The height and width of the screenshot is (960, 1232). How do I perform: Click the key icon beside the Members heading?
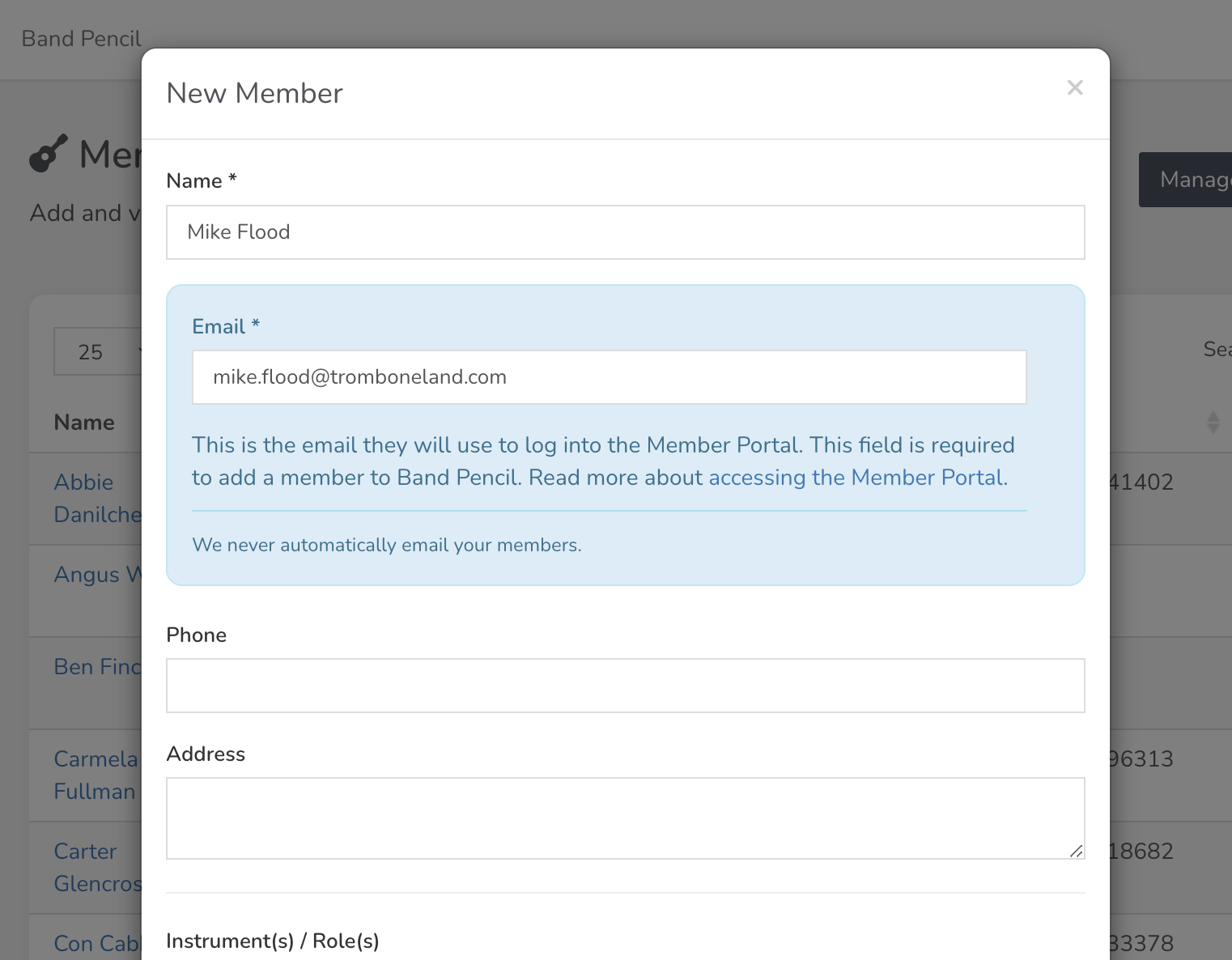point(46,153)
